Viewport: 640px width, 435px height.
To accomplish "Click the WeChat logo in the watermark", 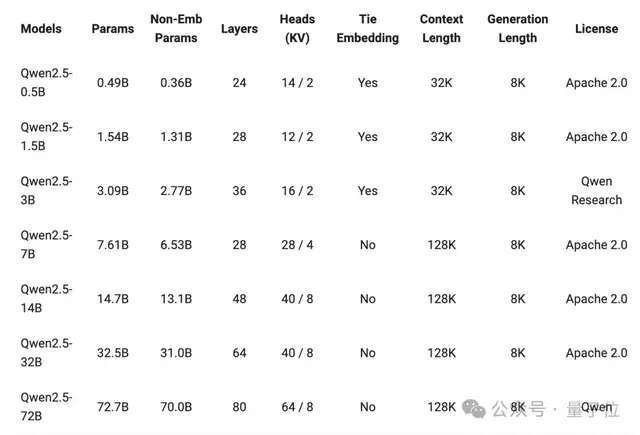I will [476, 409].
